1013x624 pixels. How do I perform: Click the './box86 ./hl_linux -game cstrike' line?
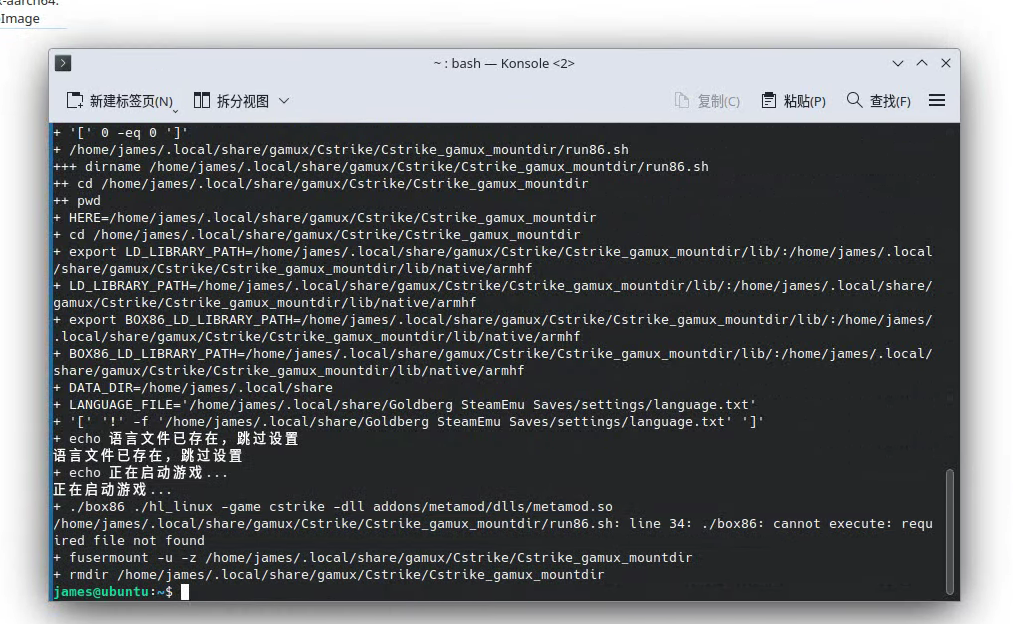333,507
